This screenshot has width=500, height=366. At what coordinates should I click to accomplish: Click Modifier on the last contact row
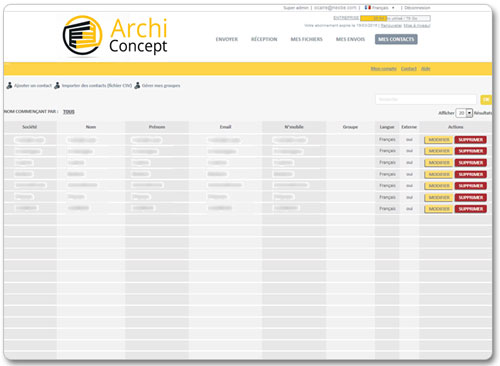pos(438,209)
